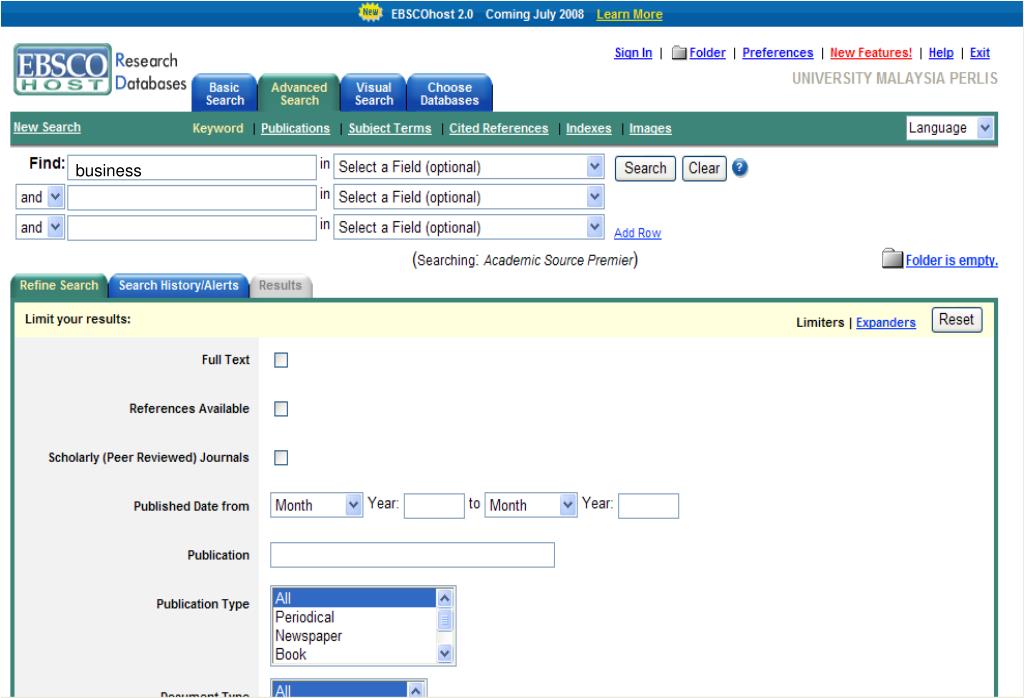Viewport: 1024px width, 698px height.
Task: Click the third row search term field
Action: [x=192, y=228]
